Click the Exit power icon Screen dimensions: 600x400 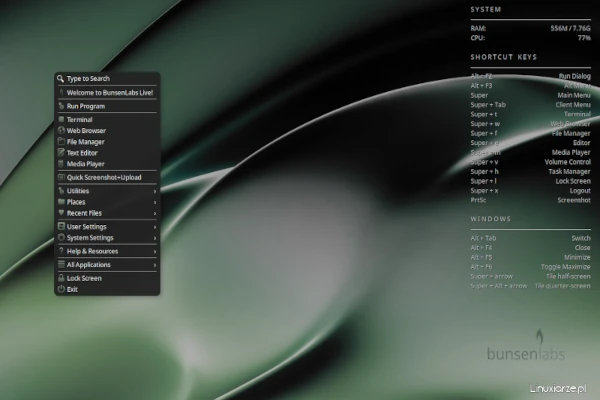(x=61, y=289)
